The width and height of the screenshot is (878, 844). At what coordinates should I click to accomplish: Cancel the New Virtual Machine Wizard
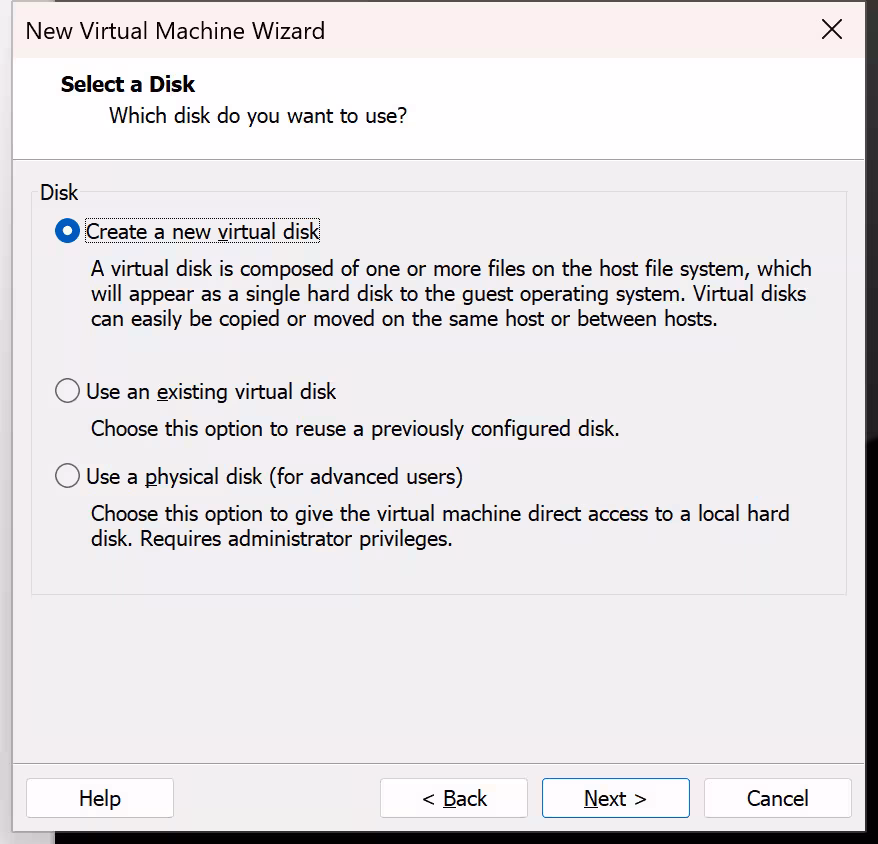coord(777,798)
